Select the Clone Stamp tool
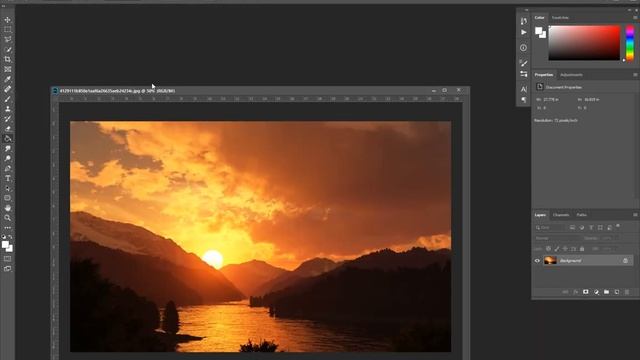640x360 pixels. click(7, 109)
